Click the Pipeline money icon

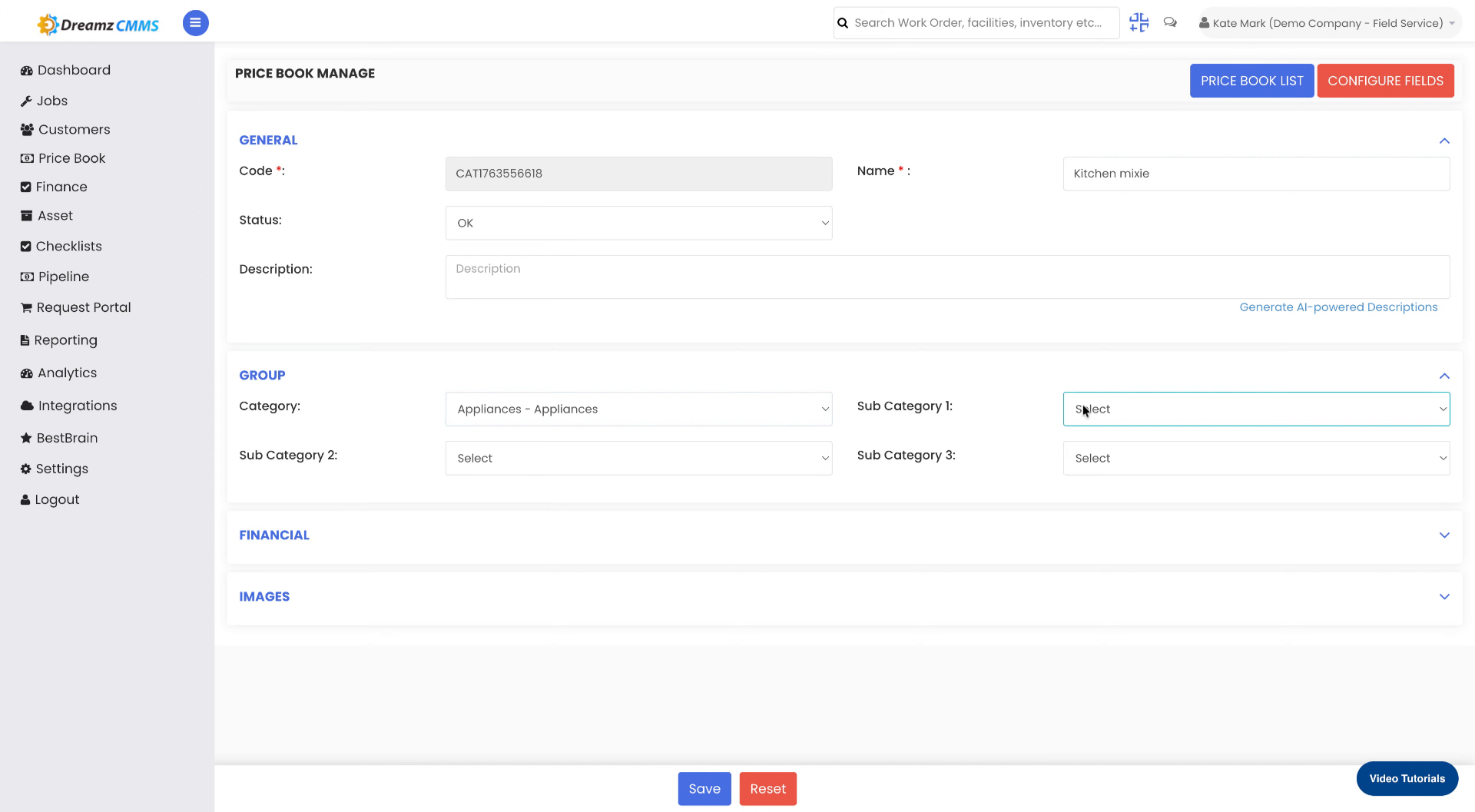point(27,277)
